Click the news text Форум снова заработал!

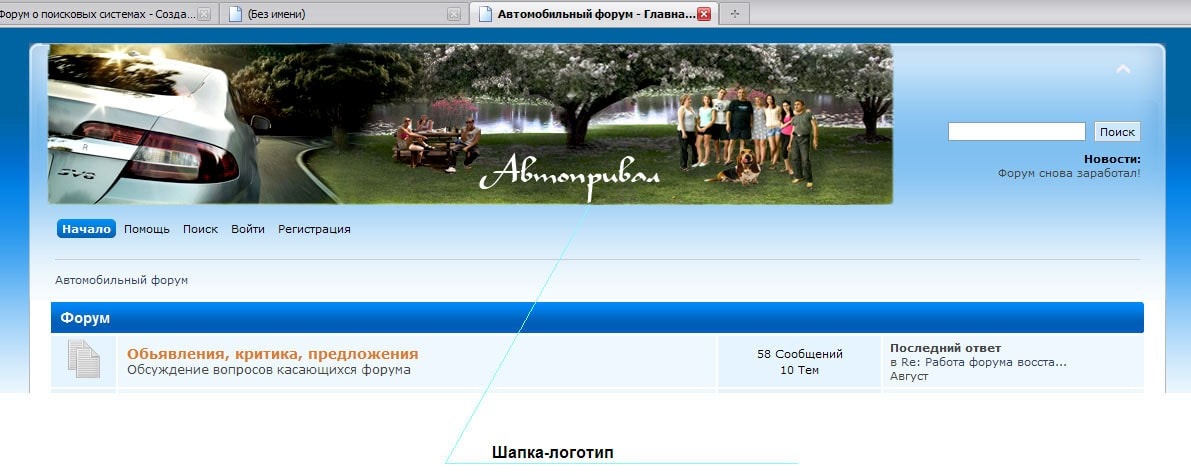[1069, 173]
